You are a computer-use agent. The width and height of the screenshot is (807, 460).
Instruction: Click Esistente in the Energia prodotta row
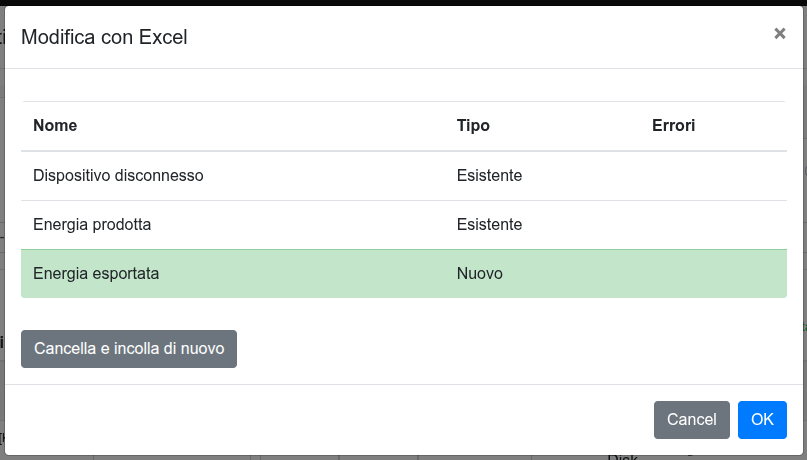(489, 224)
